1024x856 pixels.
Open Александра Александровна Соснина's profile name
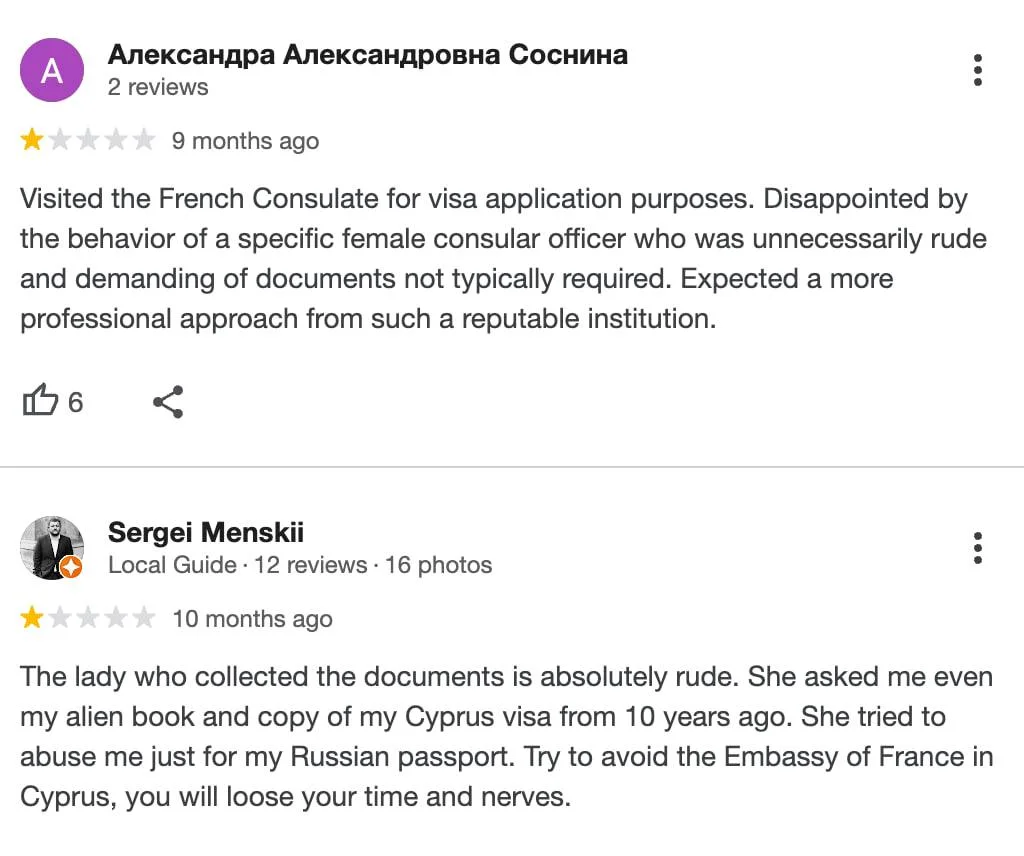pos(367,54)
